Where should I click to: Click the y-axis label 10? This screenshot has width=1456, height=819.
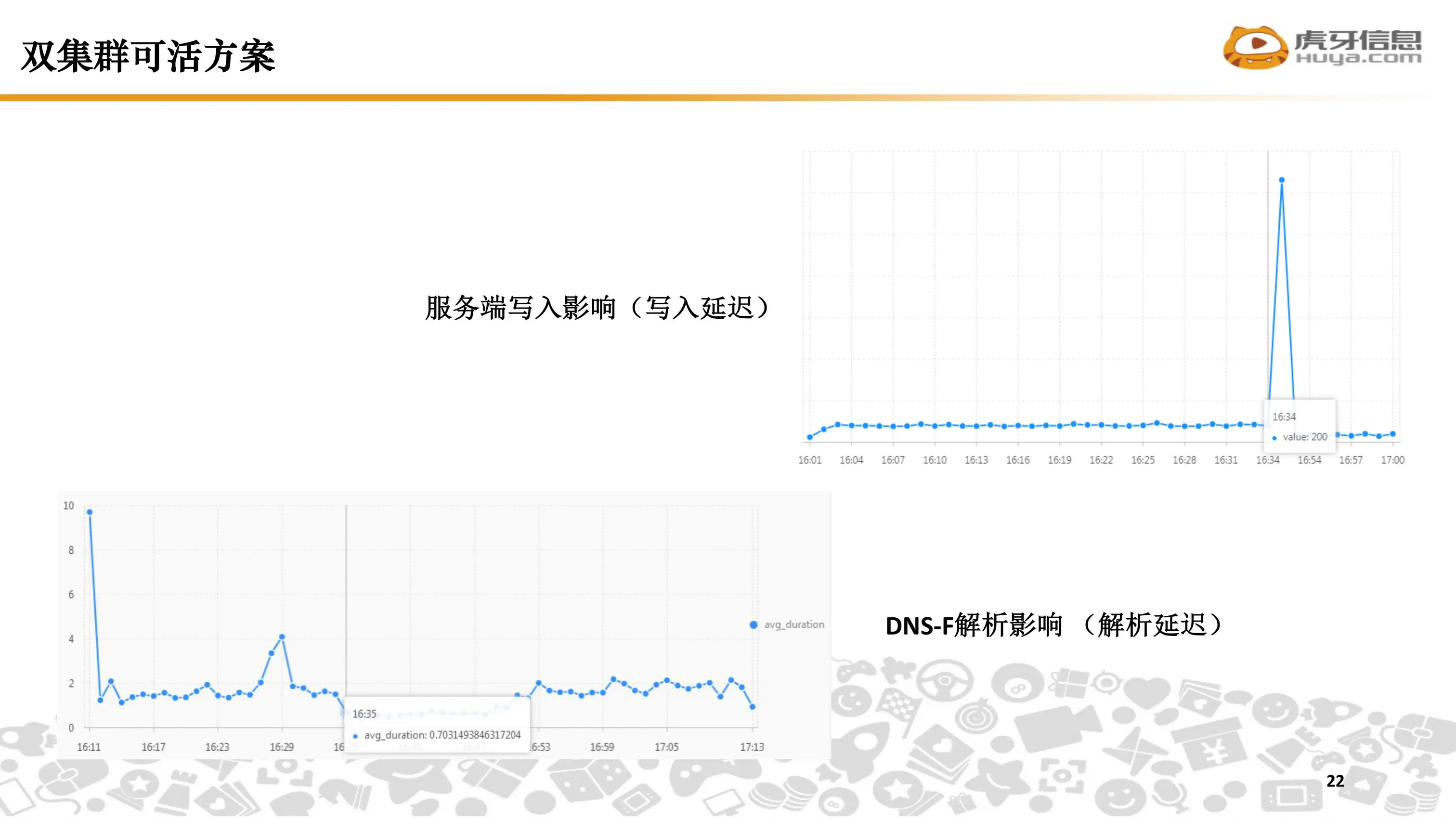pyautogui.click(x=68, y=506)
